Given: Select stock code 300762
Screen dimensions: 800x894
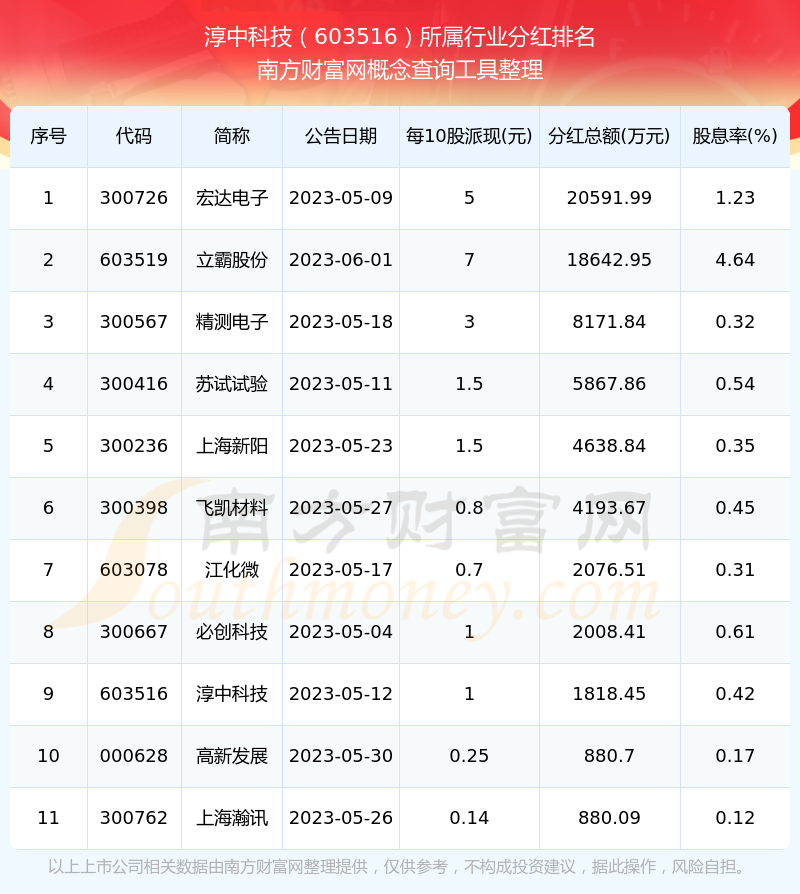Looking at the screenshot, I should [134, 818].
